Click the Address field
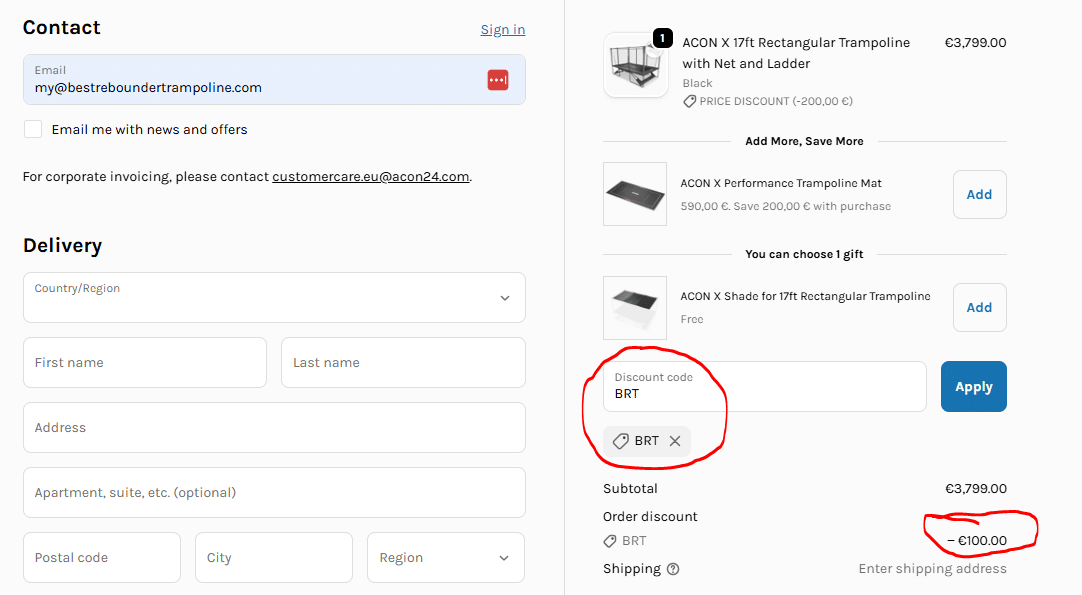The height and width of the screenshot is (595, 1082). point(273,427)
